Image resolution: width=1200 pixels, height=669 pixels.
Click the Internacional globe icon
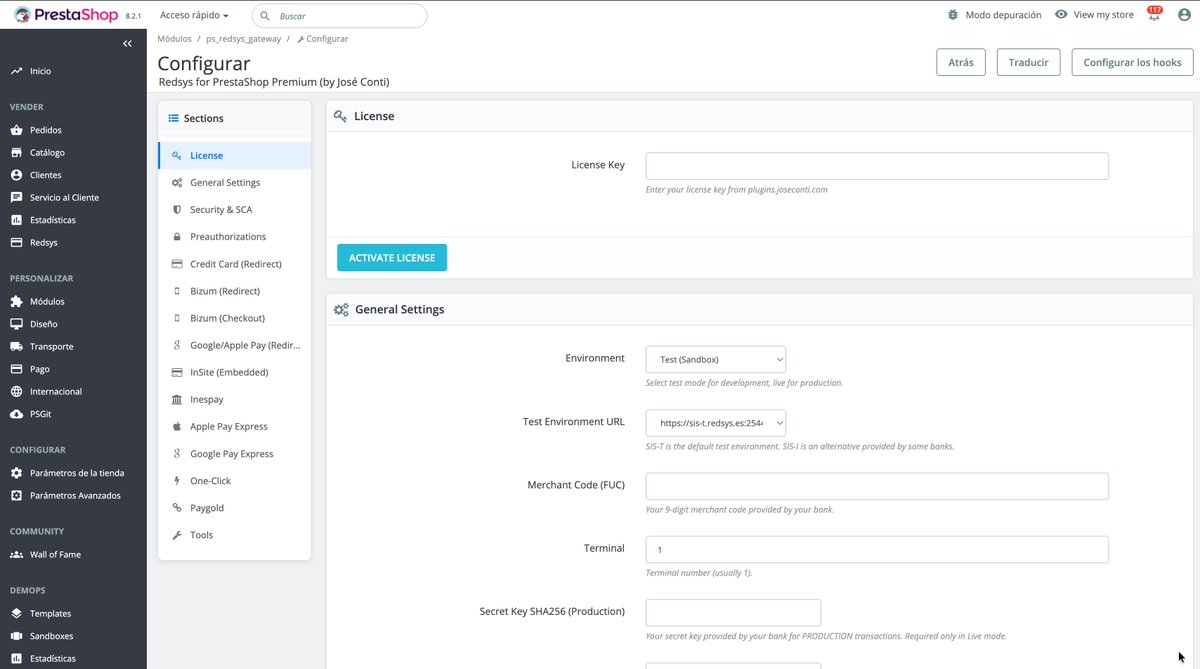click(16, 391)
